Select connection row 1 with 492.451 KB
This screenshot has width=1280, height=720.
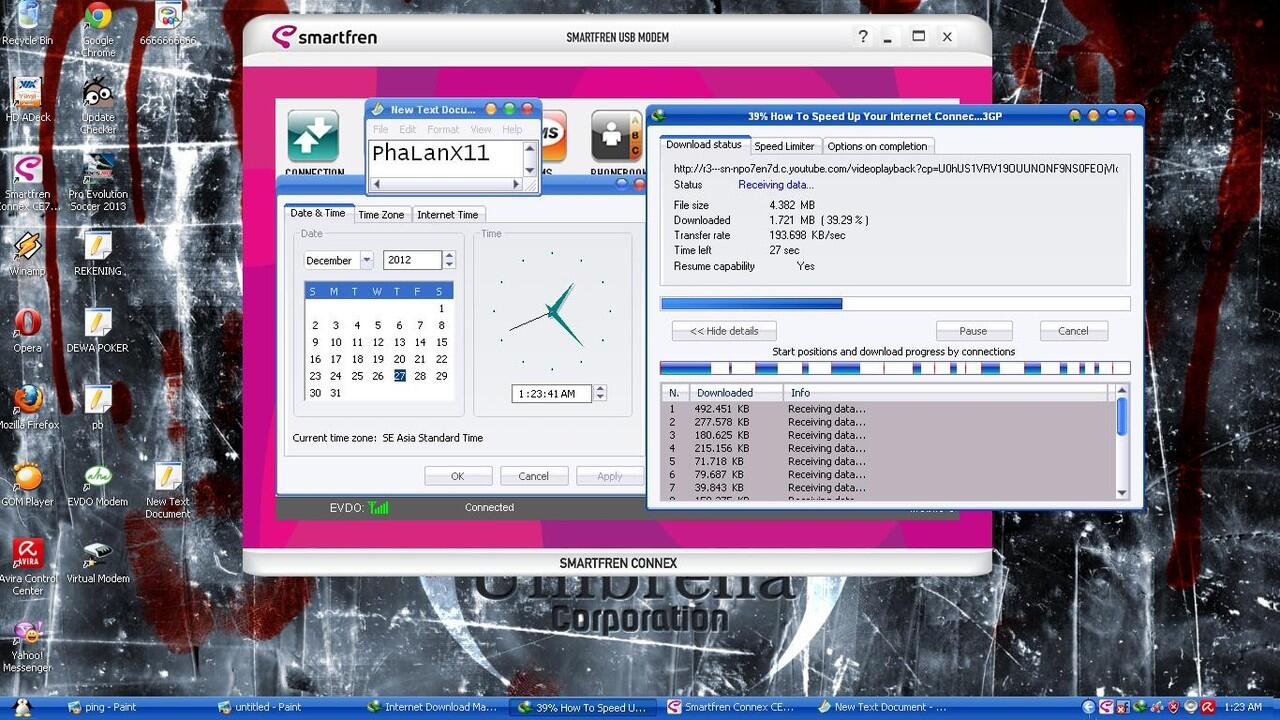click(888, 409)
